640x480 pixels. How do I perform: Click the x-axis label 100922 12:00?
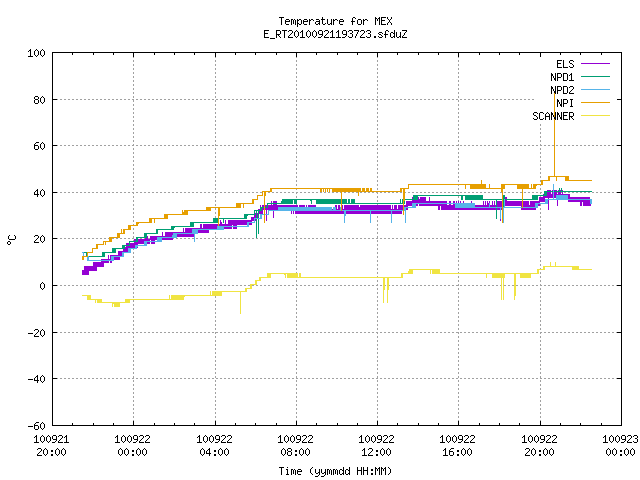pyautogui.click(x=376, y=446)
